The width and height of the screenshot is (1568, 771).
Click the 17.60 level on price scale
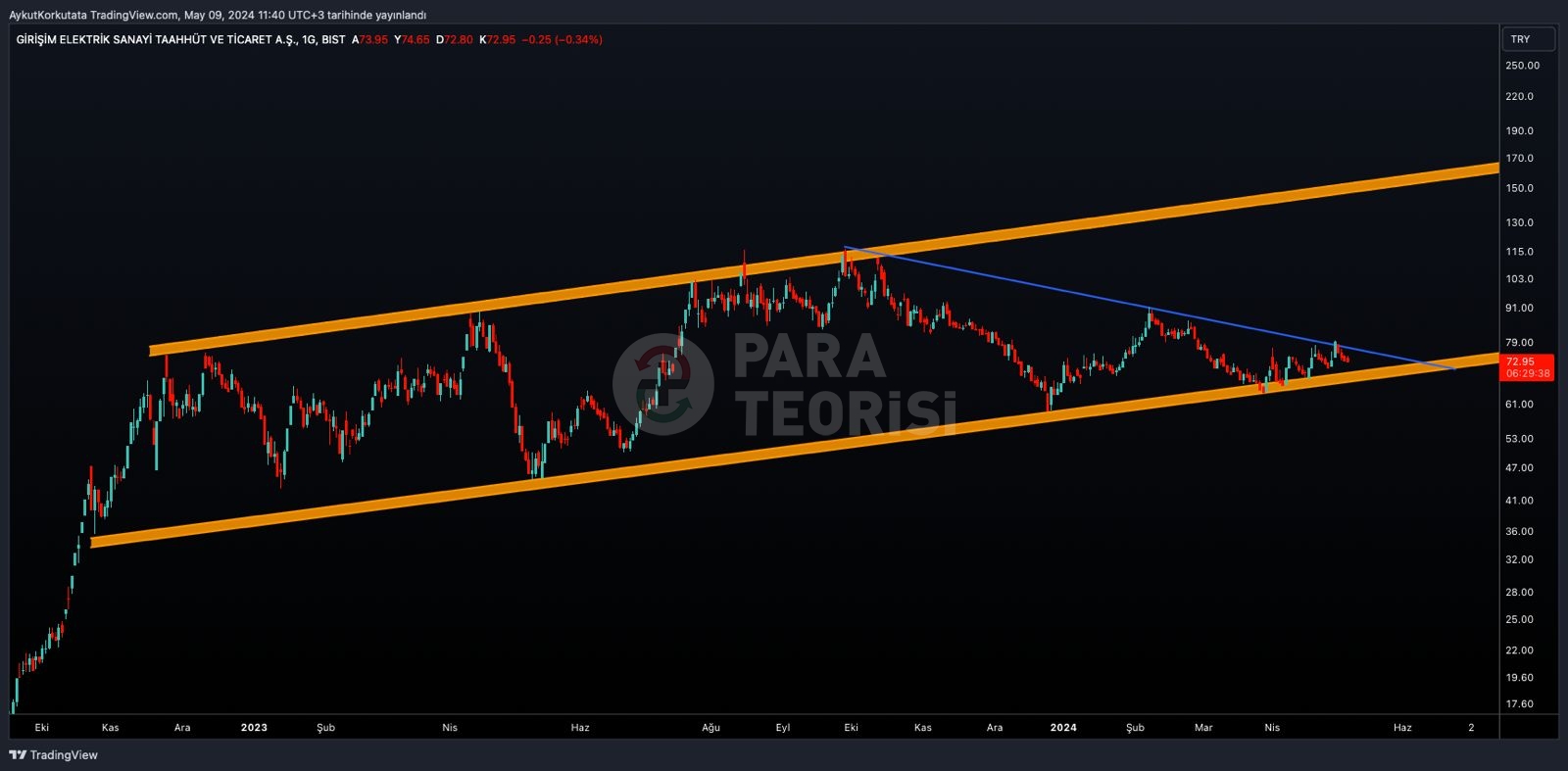[x=1519, y=704]
